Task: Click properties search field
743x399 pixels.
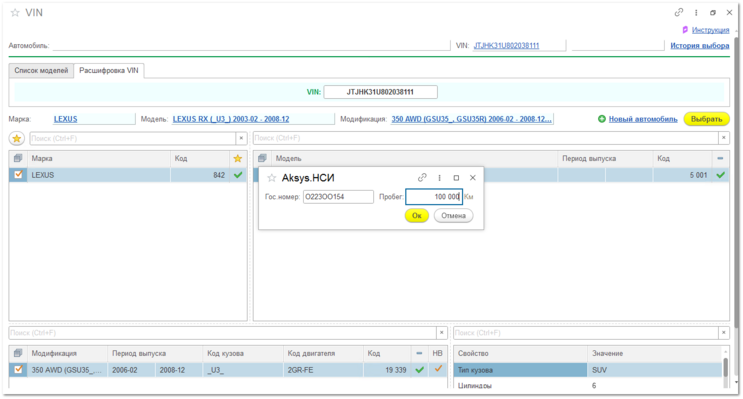Action: click(586, 333)
